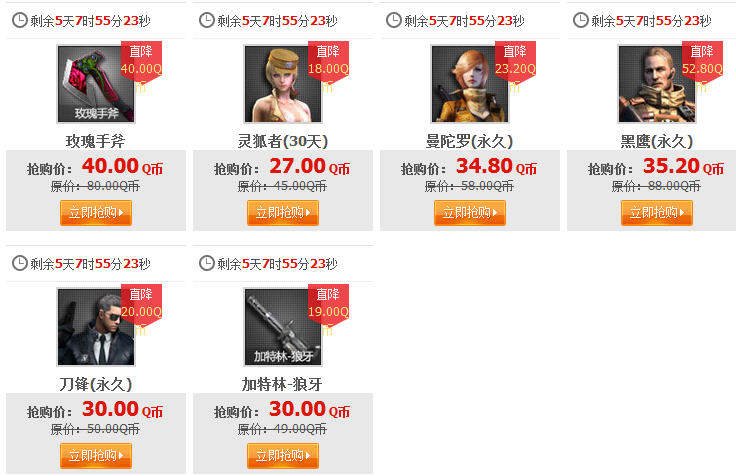Screen dimensions: 736x476
Task: Hit 立即抢购 for 黑鹰(永久)
Action: point(657,213)
